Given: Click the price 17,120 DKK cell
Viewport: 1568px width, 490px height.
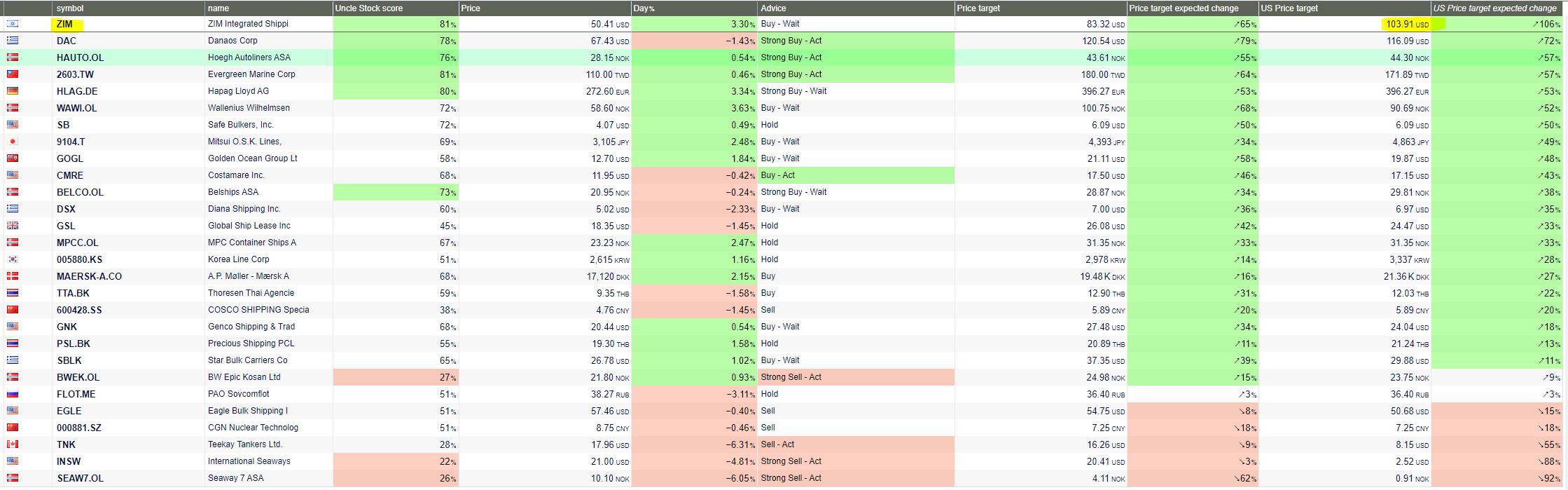Looking at the screenshot, I should (x=545, y=276).
